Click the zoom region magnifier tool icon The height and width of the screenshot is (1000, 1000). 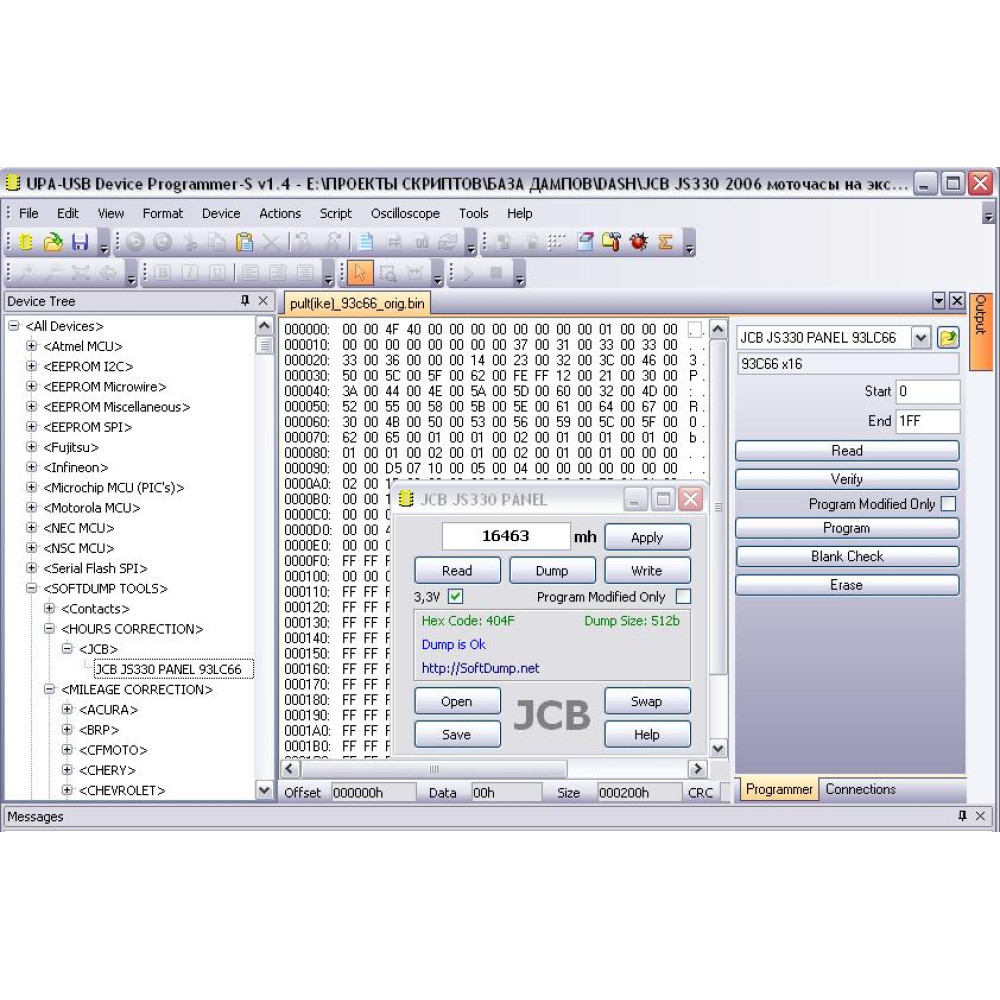pyautogui.click(x=387, y=273)
